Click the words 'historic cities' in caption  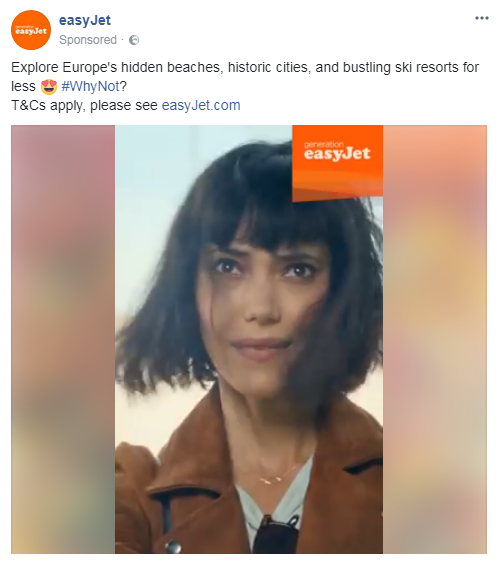[268, 68]
